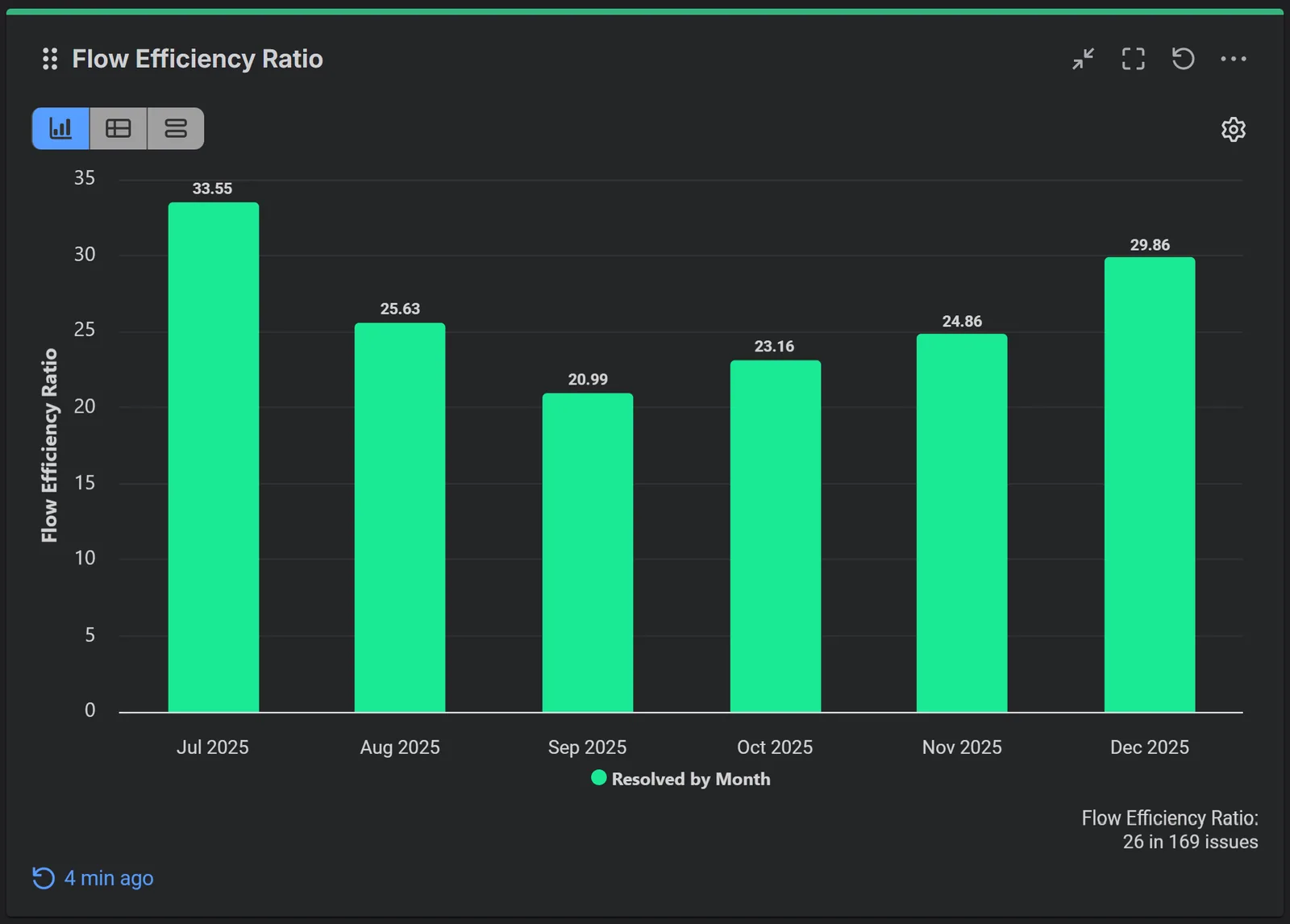Select the Oct 2025 bar
This screenshot has height=924, width=1290.
(776, 536)
